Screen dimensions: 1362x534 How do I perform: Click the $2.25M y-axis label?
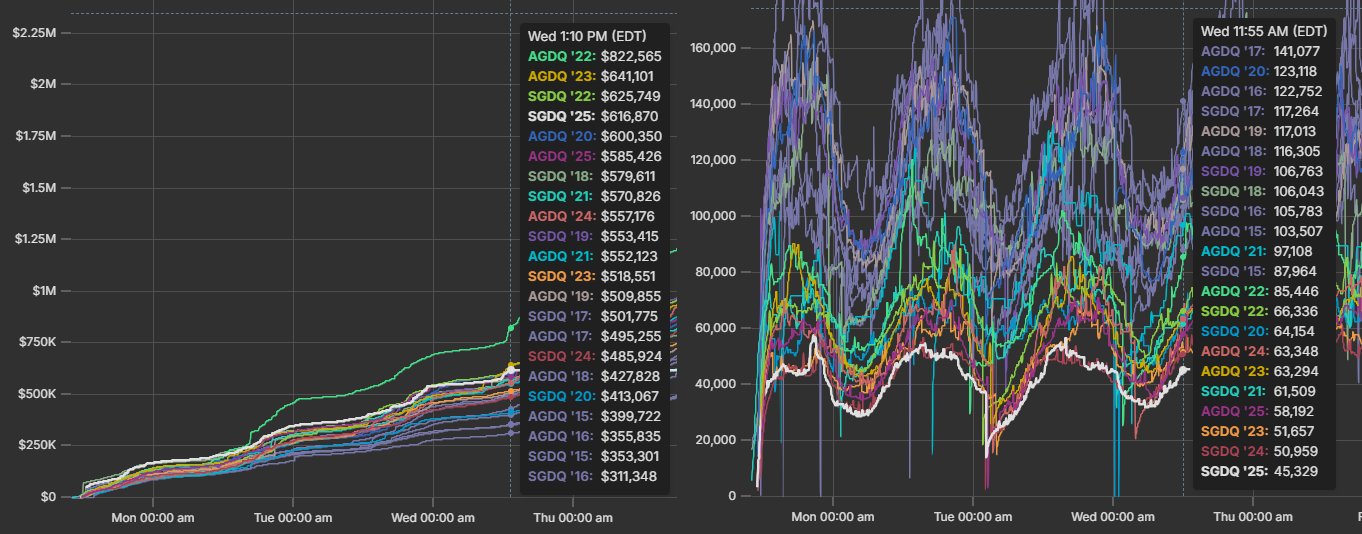[x=34, y=33]
